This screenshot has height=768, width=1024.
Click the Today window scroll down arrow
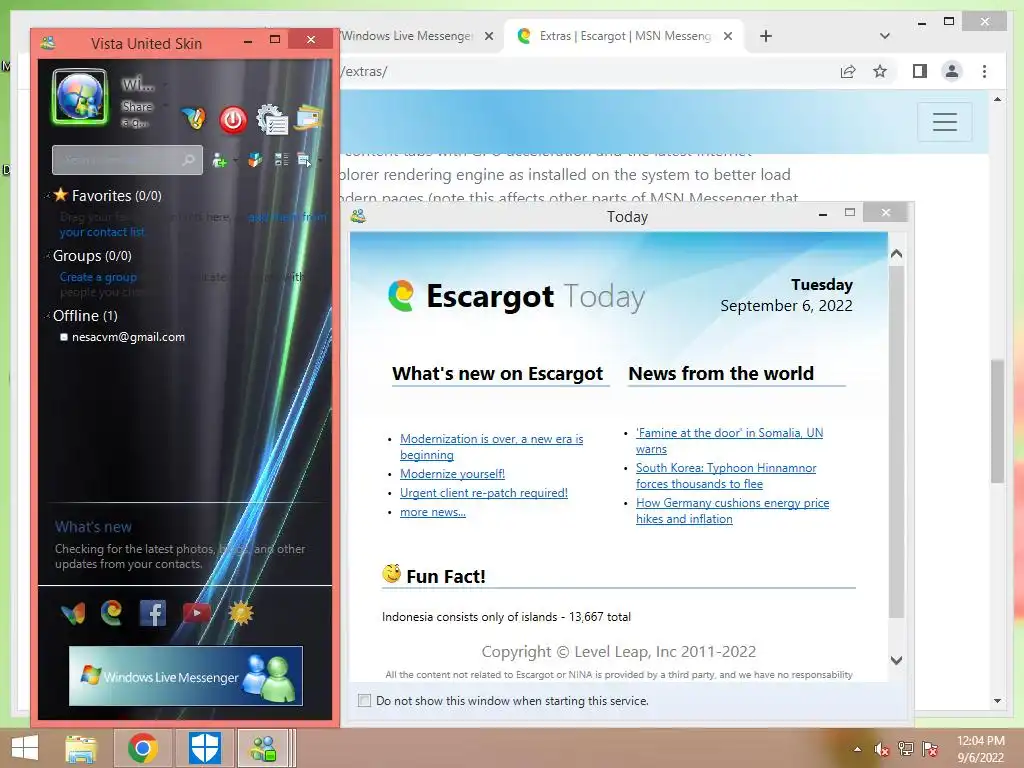897,660
